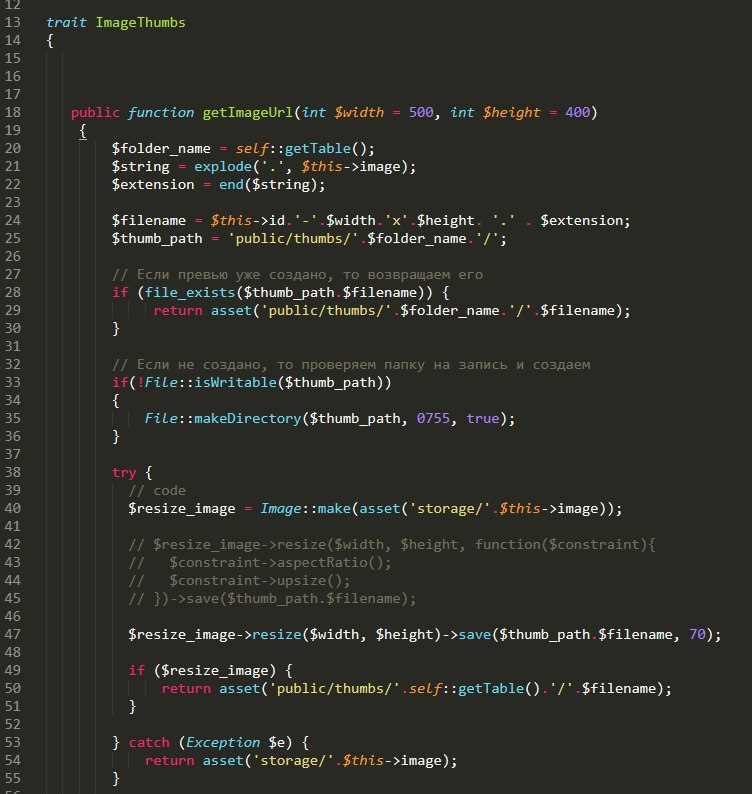This screenshot has width=752, height=794.
Task: Click the permission value 0755
Action: pos(433,419)
